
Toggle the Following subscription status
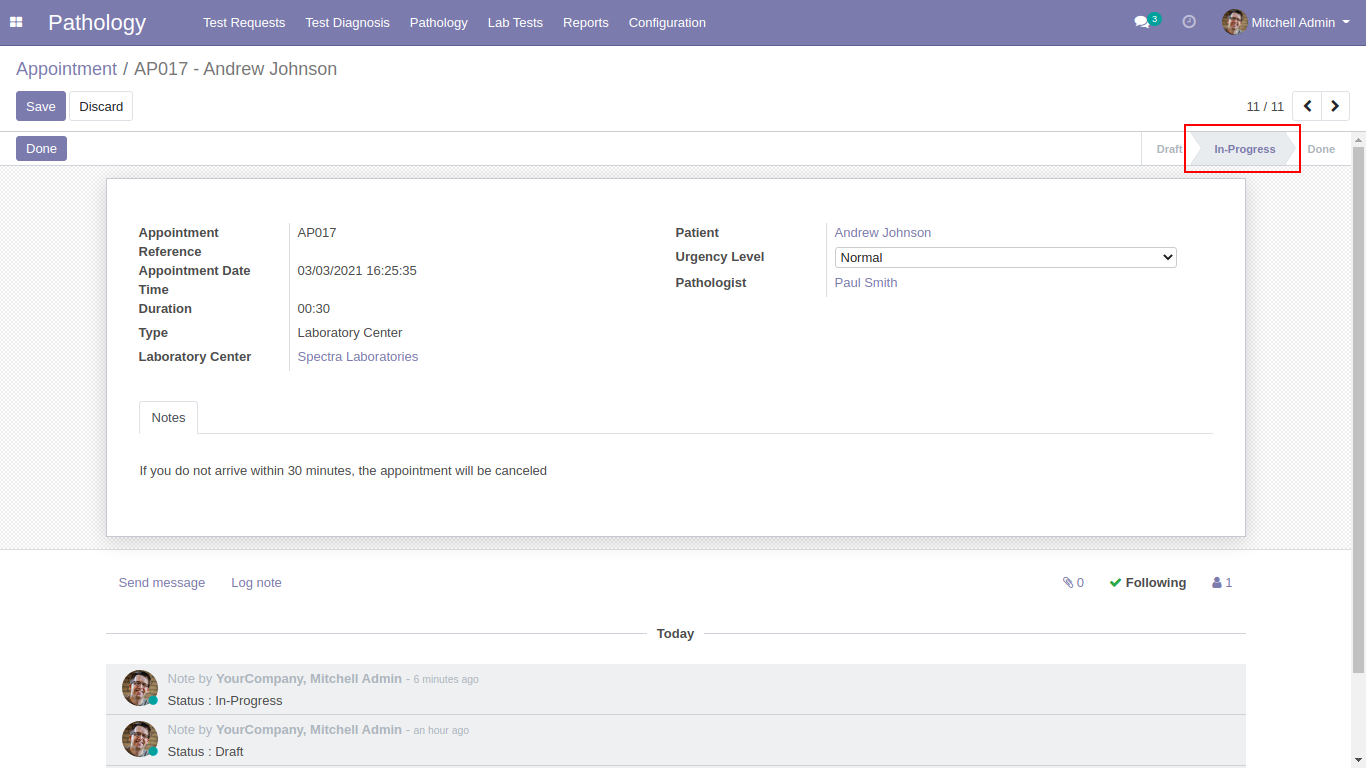[x=1148, y=583]
